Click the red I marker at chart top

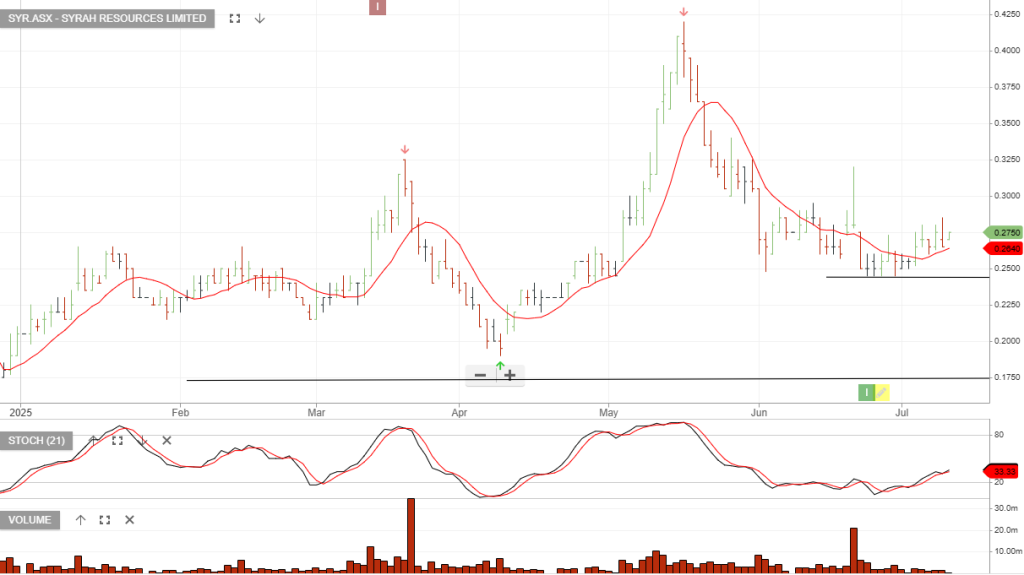[x=377, y=7]
